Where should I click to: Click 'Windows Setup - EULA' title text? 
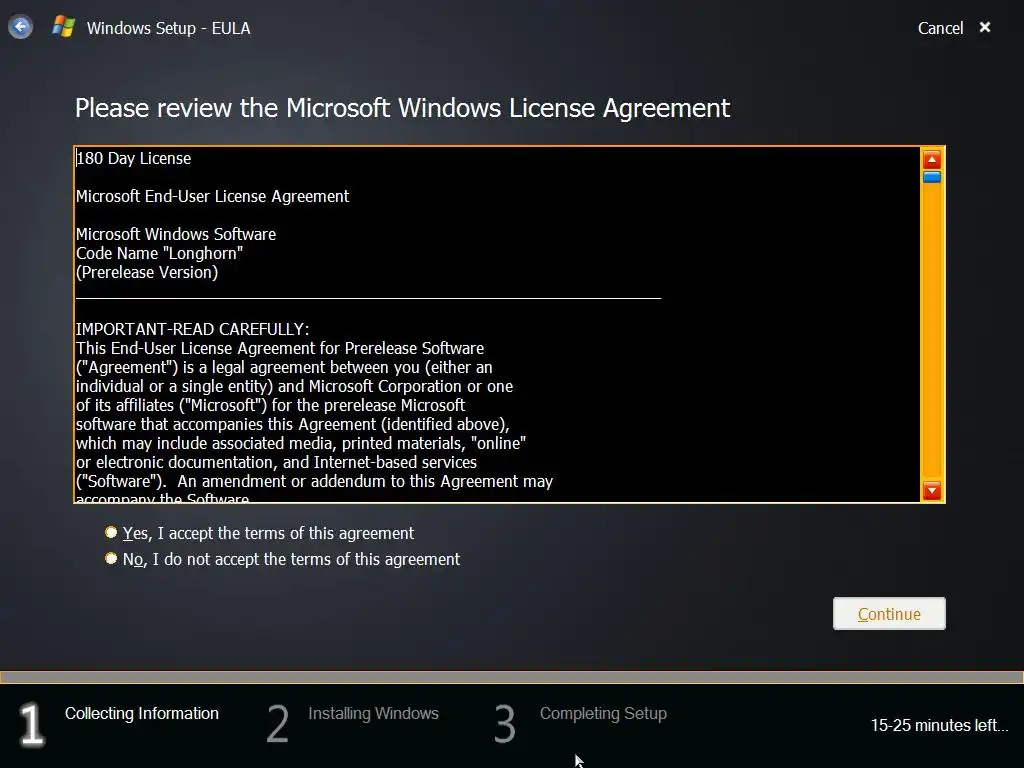168,28
